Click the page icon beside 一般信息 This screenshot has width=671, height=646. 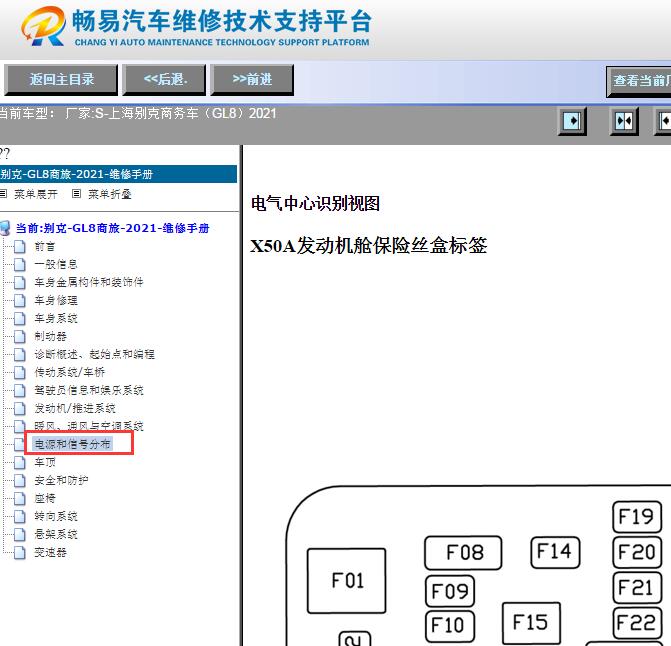click(x=19, y=264)
